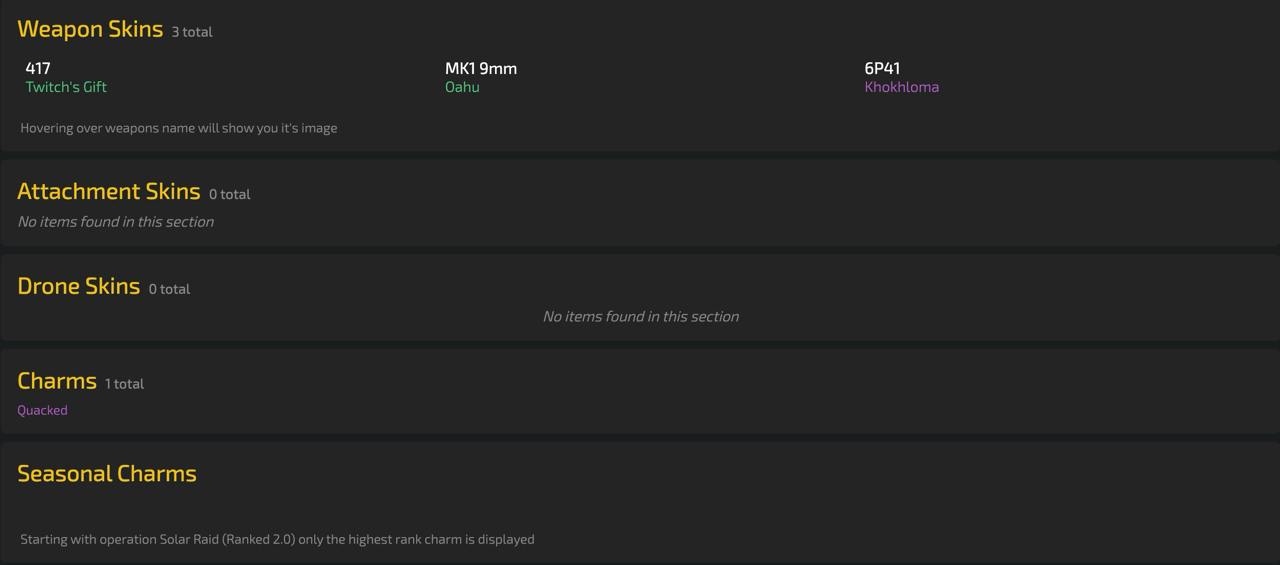
Task: Click the Quacked charm name
Action: coord(42,410)
